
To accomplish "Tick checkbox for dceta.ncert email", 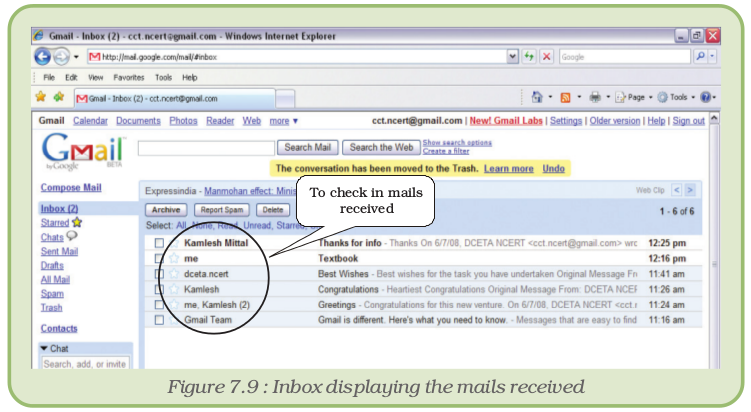I will 159,274.
